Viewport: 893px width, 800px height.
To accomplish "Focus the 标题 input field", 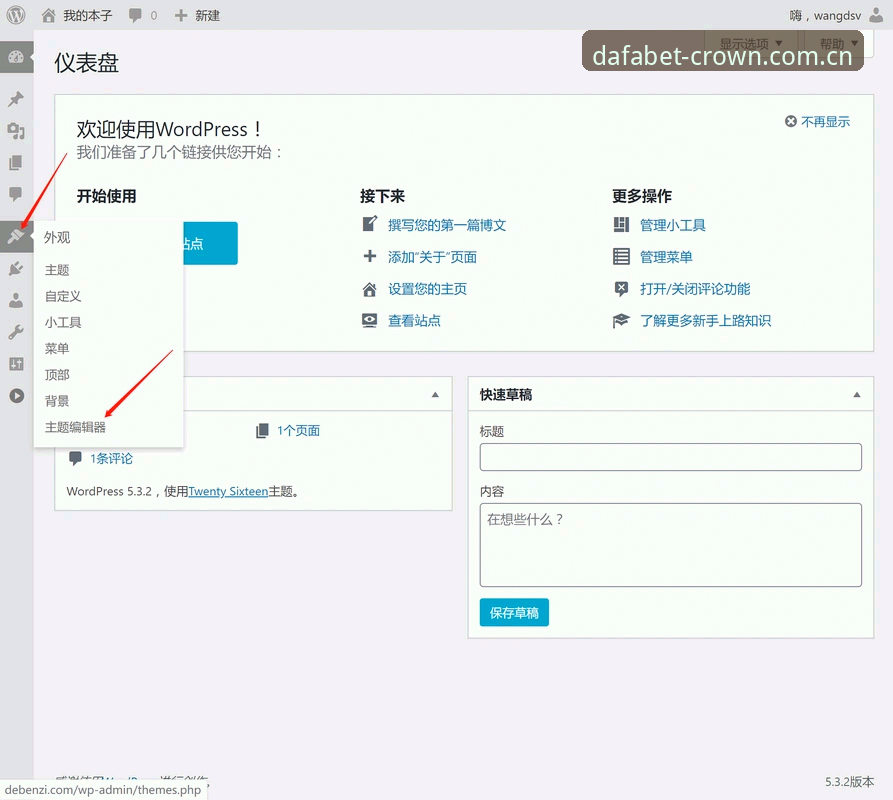I will [x=670, y=457].
